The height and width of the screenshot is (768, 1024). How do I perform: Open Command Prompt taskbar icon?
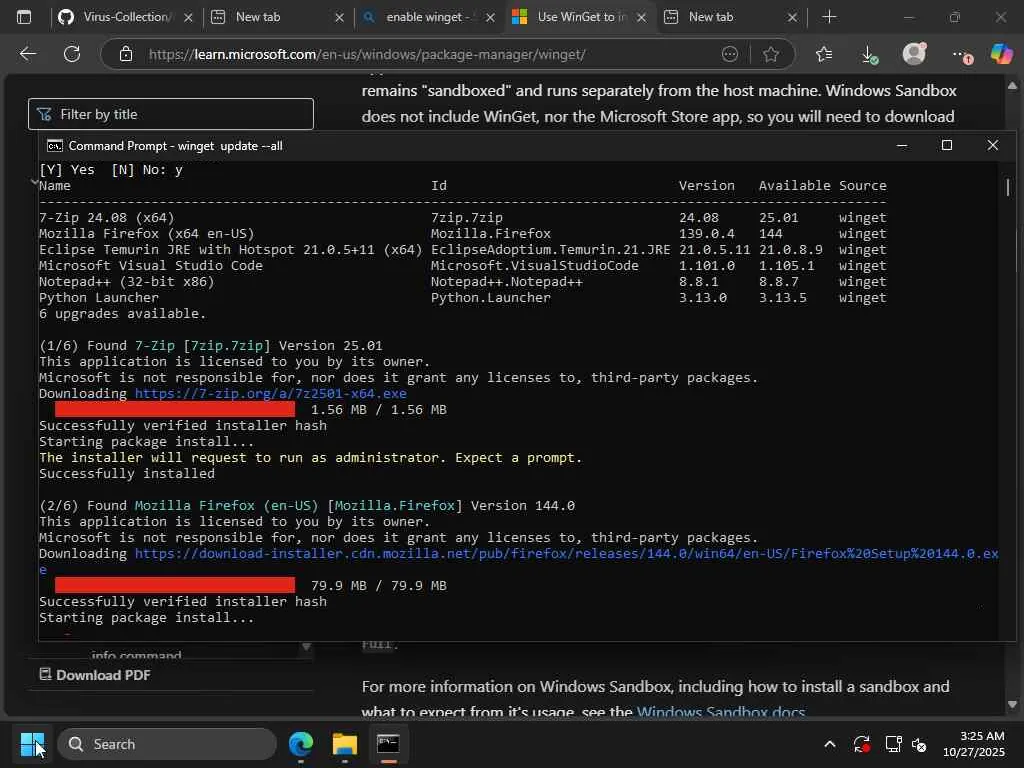388,744
